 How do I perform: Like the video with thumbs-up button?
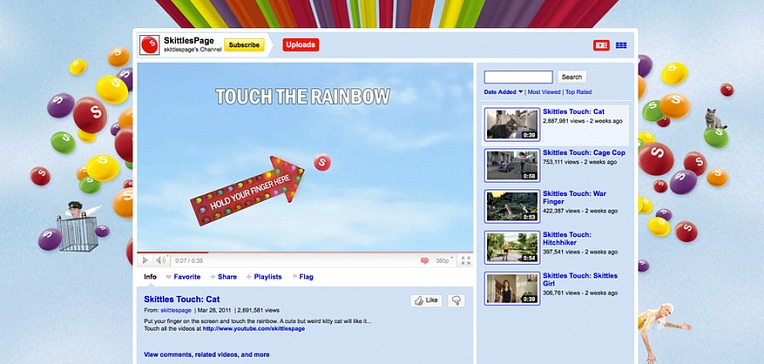coord(426,301)
